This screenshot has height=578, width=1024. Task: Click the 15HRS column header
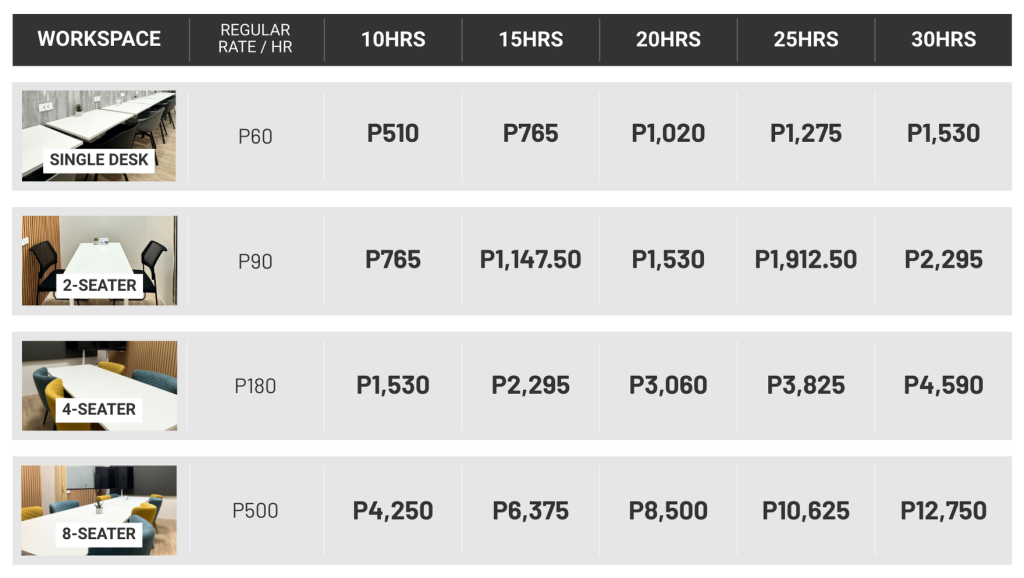click(x=531, y=39)
